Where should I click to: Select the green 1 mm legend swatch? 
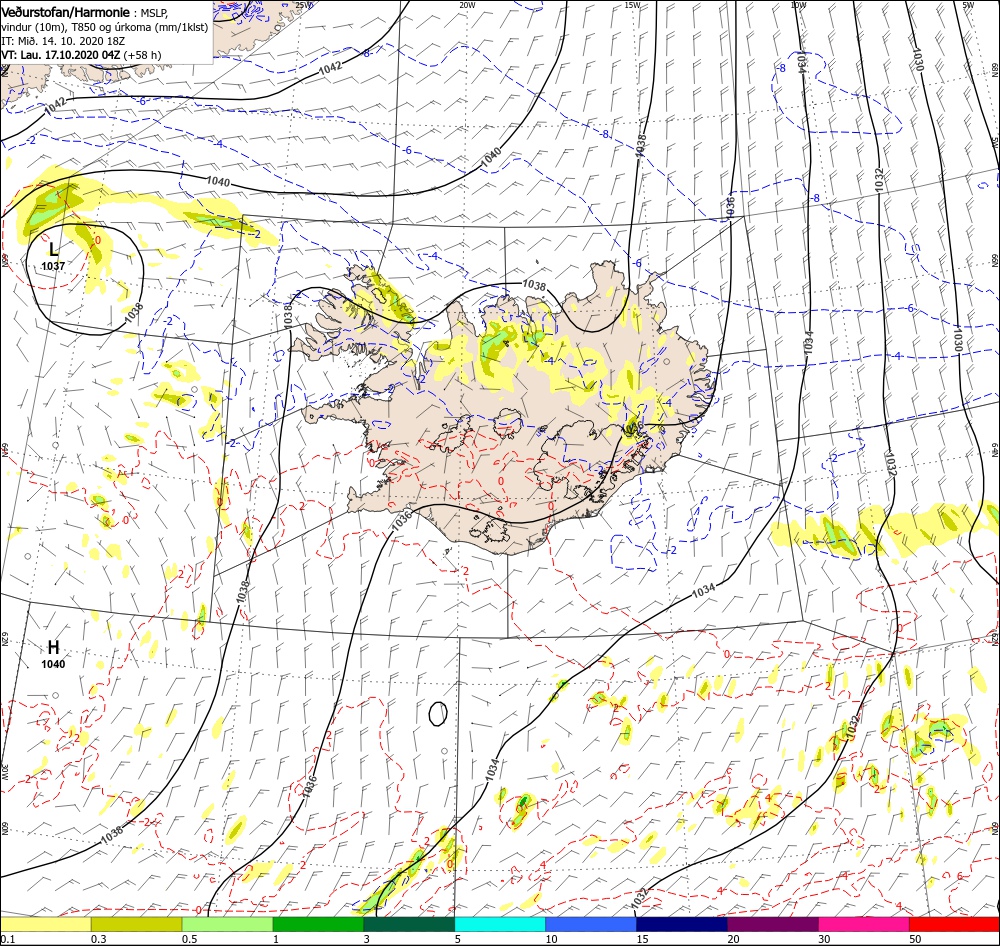click(x=318, y=924)
